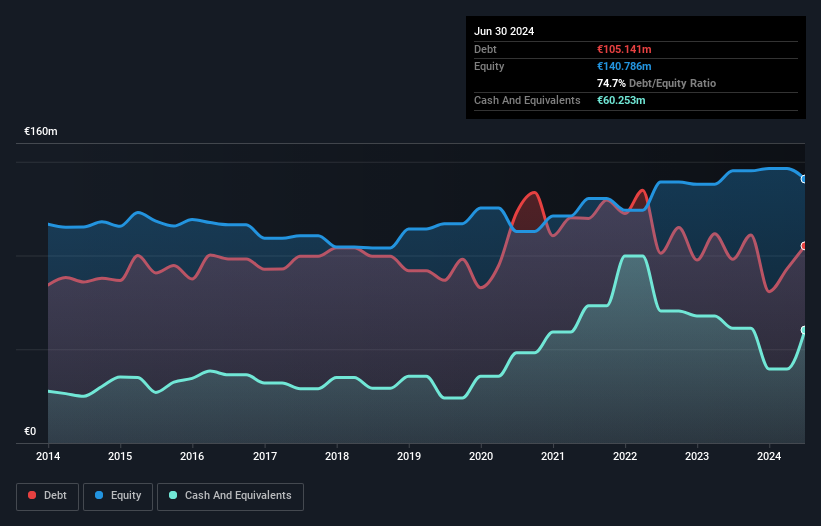Select the Debt endpoint marker at June 2024
Image resolution: width=821 pixels, height=526 pixels.
pyautogui.click(x=804, y=246)
